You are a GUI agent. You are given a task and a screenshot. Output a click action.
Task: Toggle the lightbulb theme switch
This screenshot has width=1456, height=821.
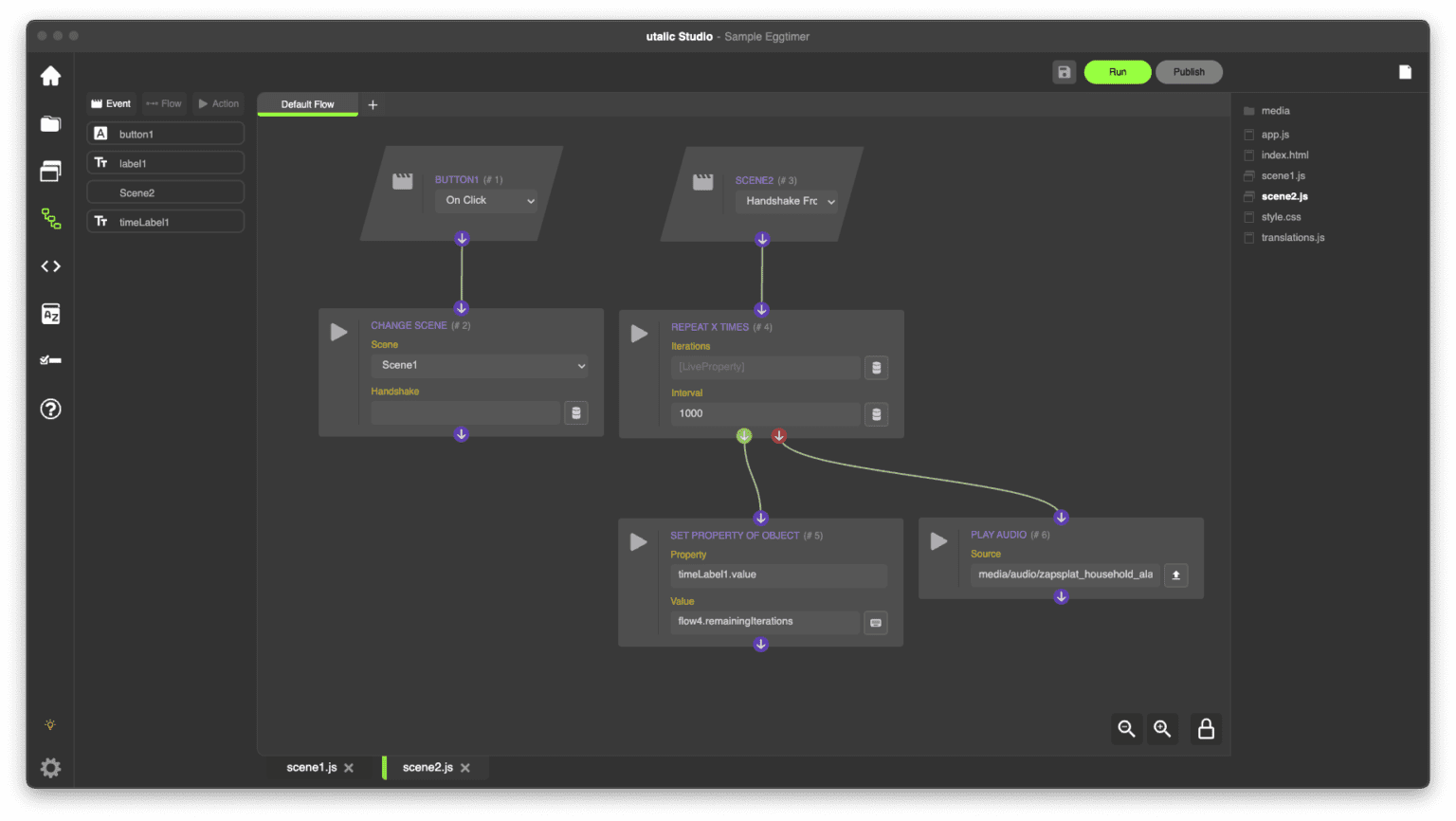[49, 724]
